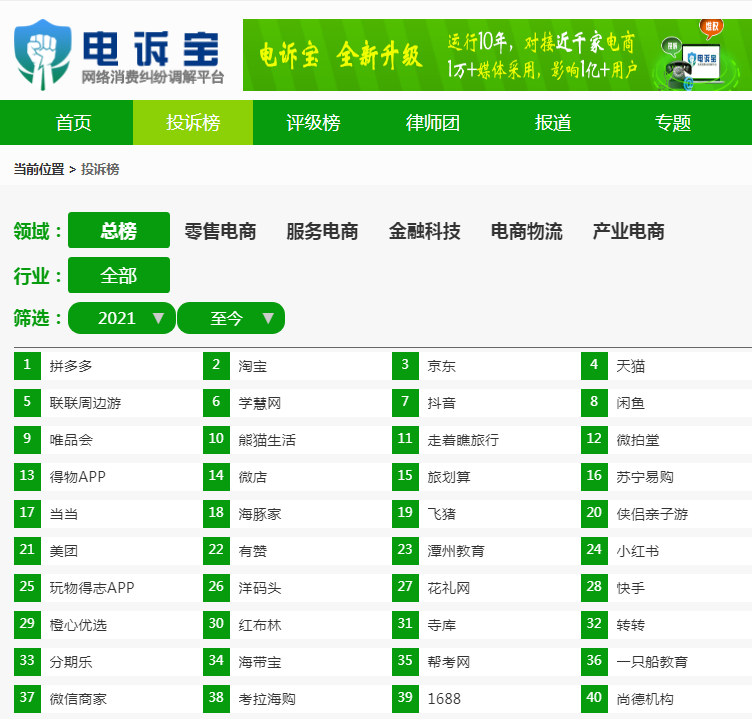Open the 苏宁易购 entry
The image size is (752, 719).
645,477
